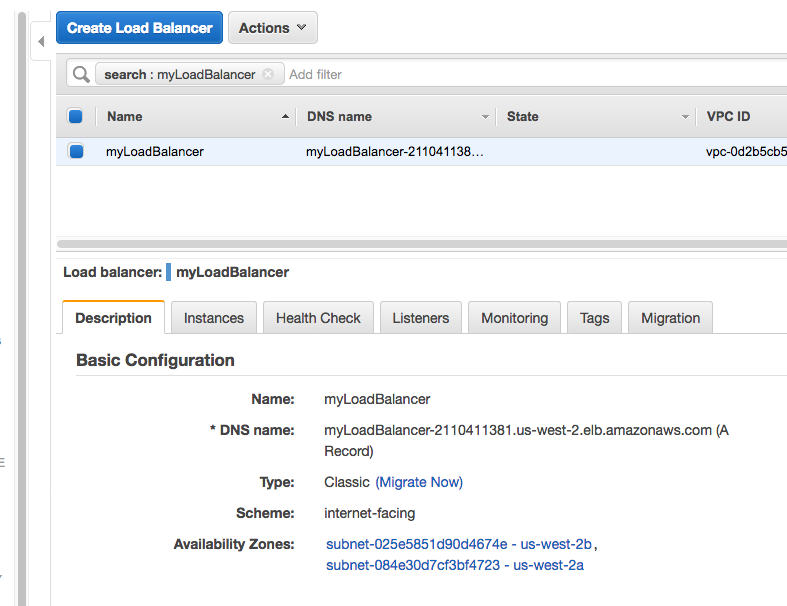Open the Actions dropdown menu

273,28
